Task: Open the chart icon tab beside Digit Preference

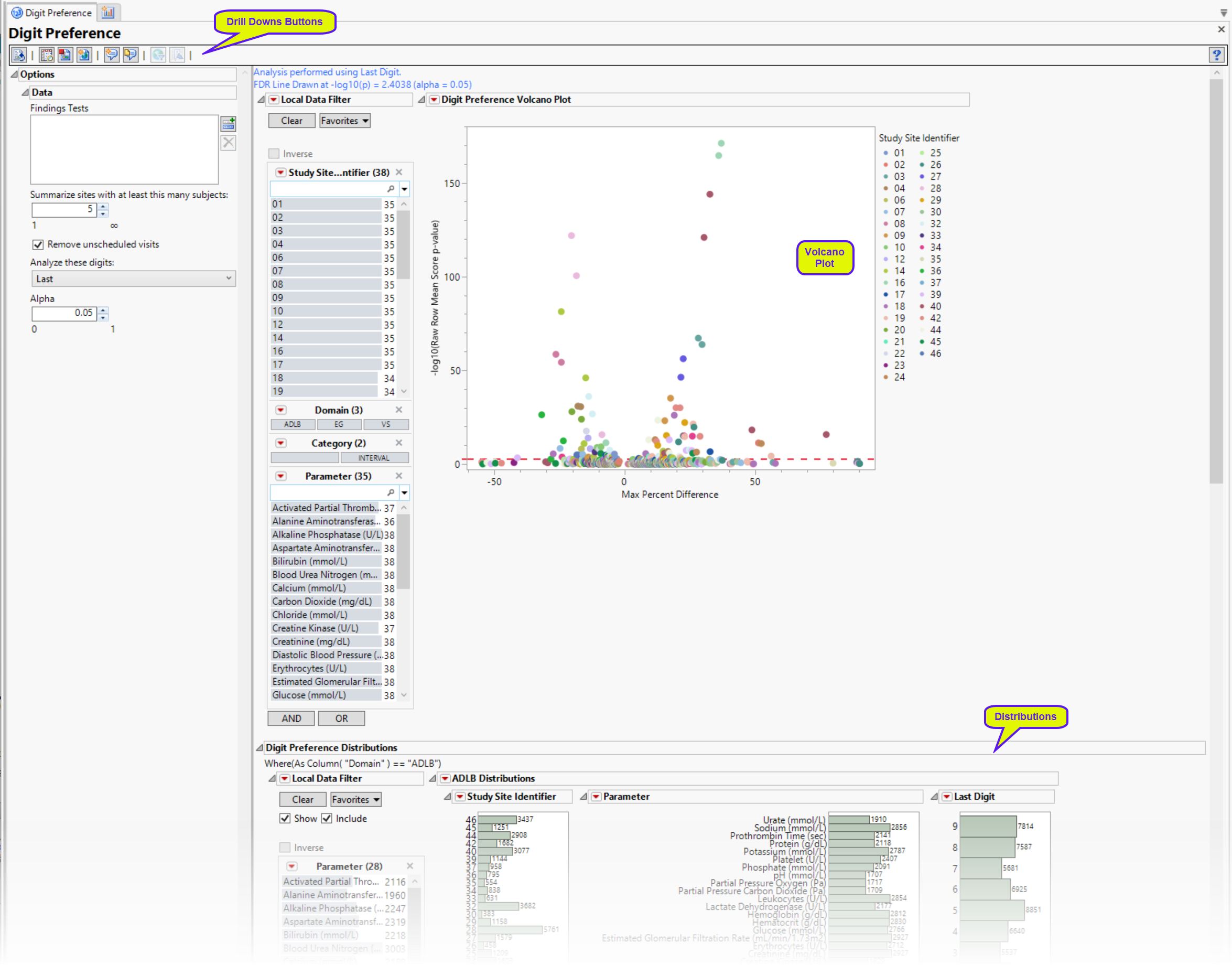Action: (108, 13)
